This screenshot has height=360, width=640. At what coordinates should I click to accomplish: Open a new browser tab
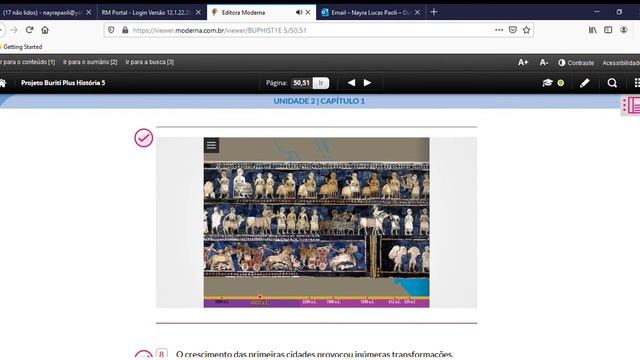point(434,12)
